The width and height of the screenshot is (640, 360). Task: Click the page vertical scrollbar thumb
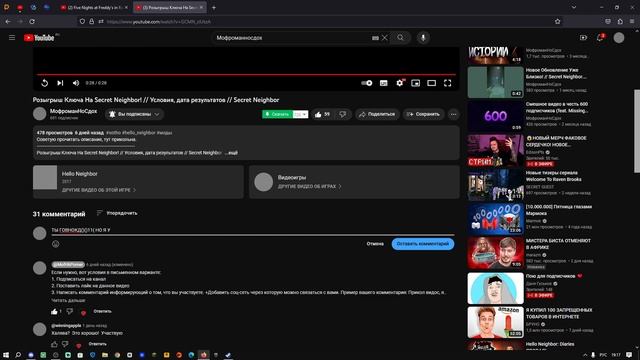pyautogui.click(x=637, y=131)
